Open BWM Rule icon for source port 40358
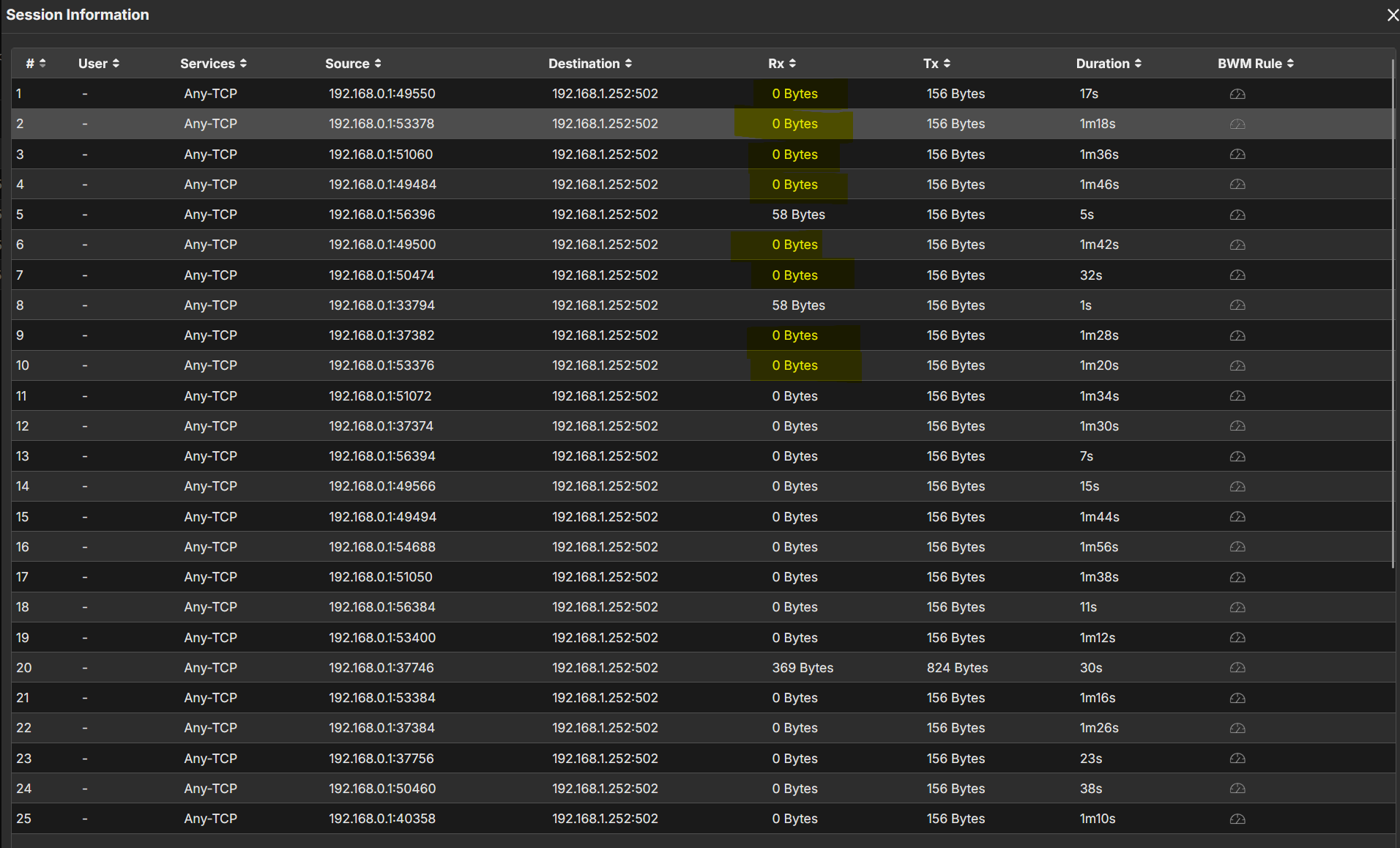This screenshot has width=1400, height=848. [1237, 819]
